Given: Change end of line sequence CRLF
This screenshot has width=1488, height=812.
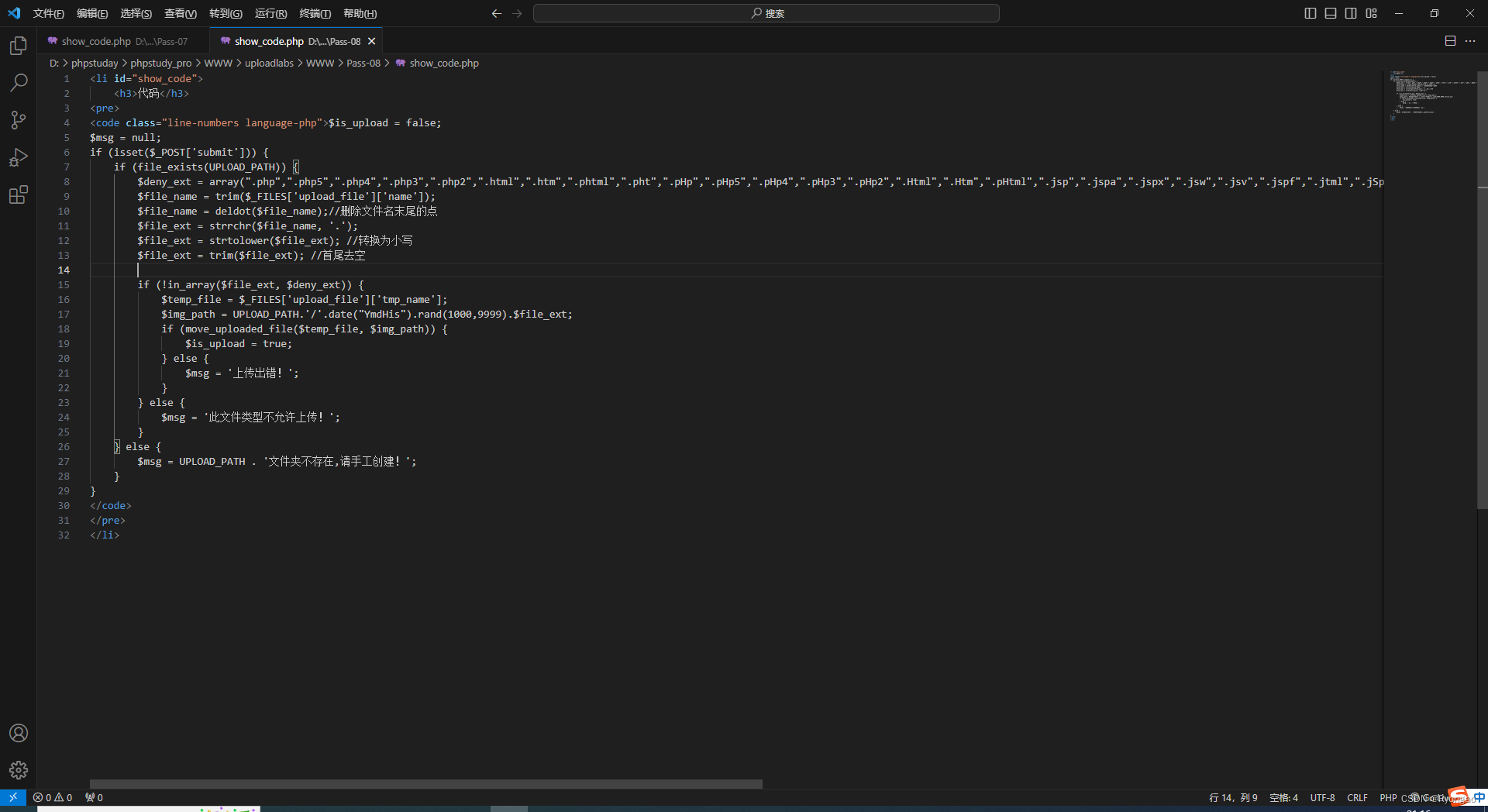Looking at the screenshot, I should click(1357, 797).
